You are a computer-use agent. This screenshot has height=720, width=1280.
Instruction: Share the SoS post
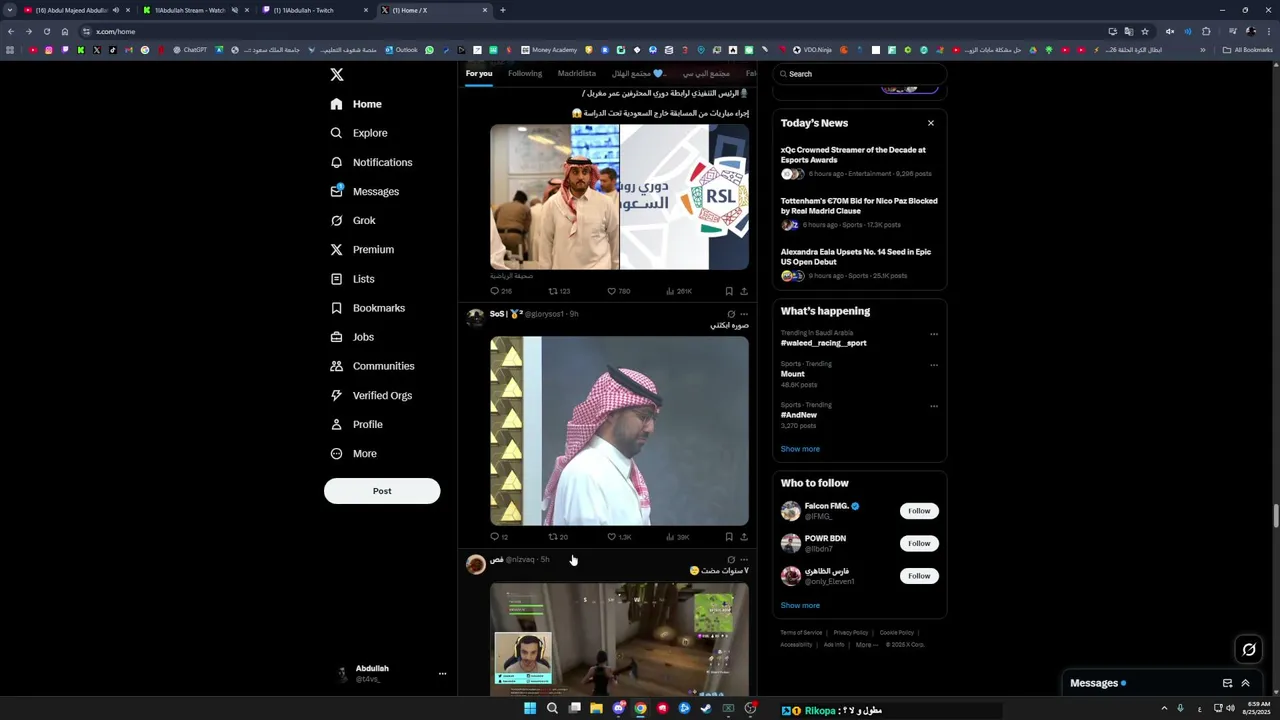point(744,537)
